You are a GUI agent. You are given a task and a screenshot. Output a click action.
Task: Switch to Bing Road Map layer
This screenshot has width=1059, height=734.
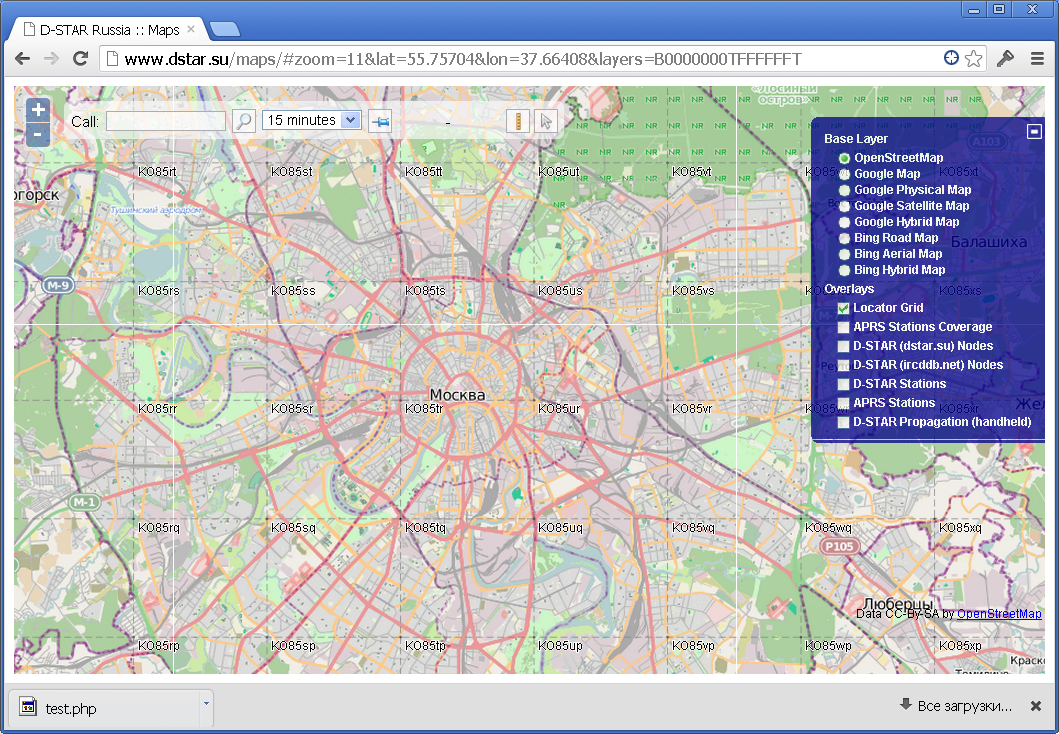click(x=844, y=238)
